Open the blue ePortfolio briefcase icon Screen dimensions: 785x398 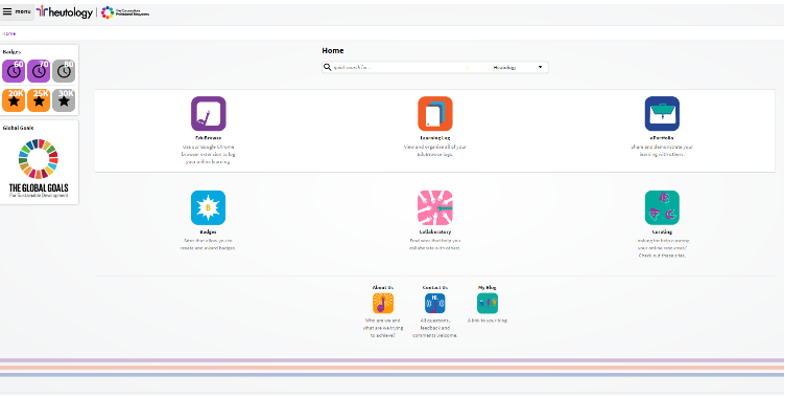click(662, 114)
